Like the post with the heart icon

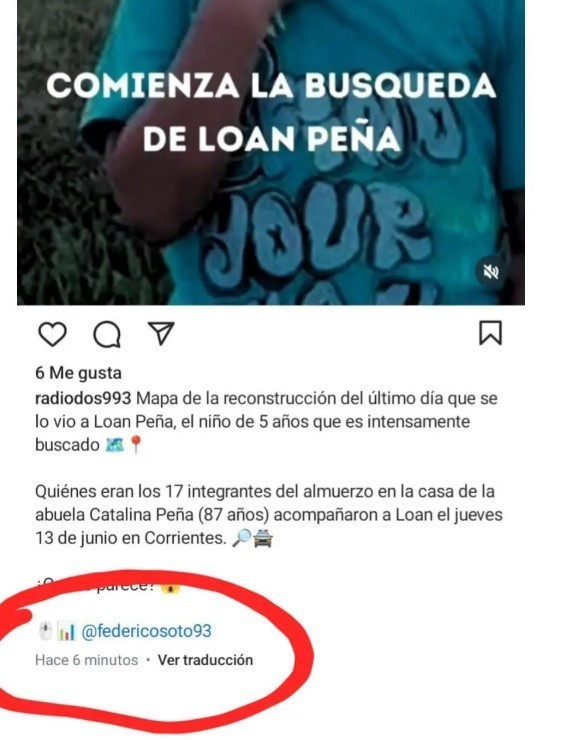pyautogui.click(x=52, y=334)
